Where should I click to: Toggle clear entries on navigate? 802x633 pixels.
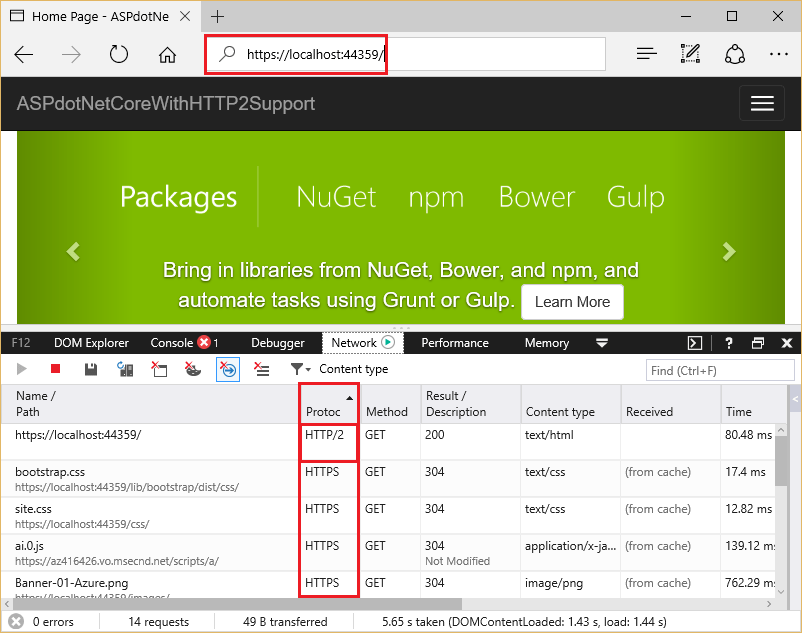point(227,369)
